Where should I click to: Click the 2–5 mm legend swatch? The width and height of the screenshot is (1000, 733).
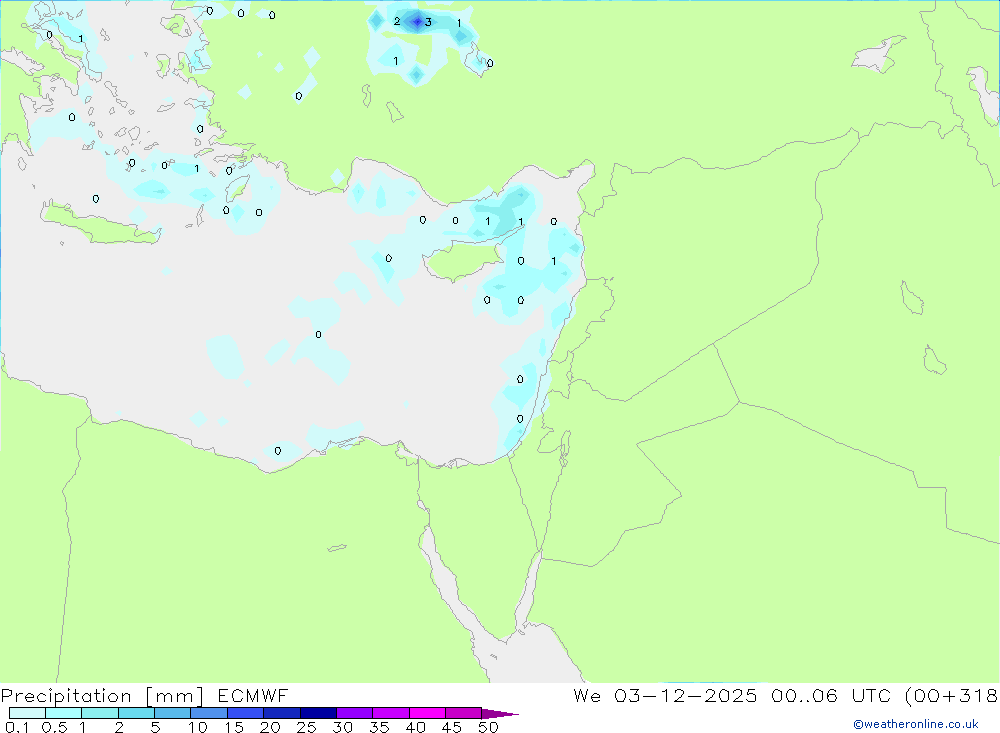[136, 713]
